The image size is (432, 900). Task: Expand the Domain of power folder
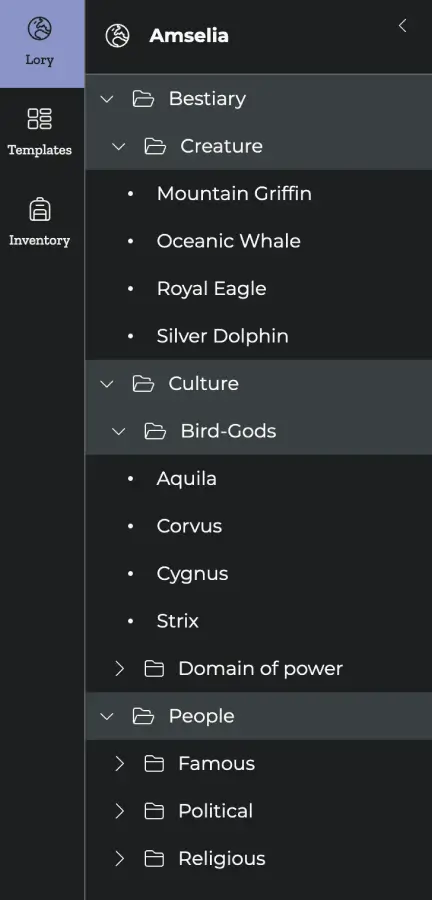[119, 669]
